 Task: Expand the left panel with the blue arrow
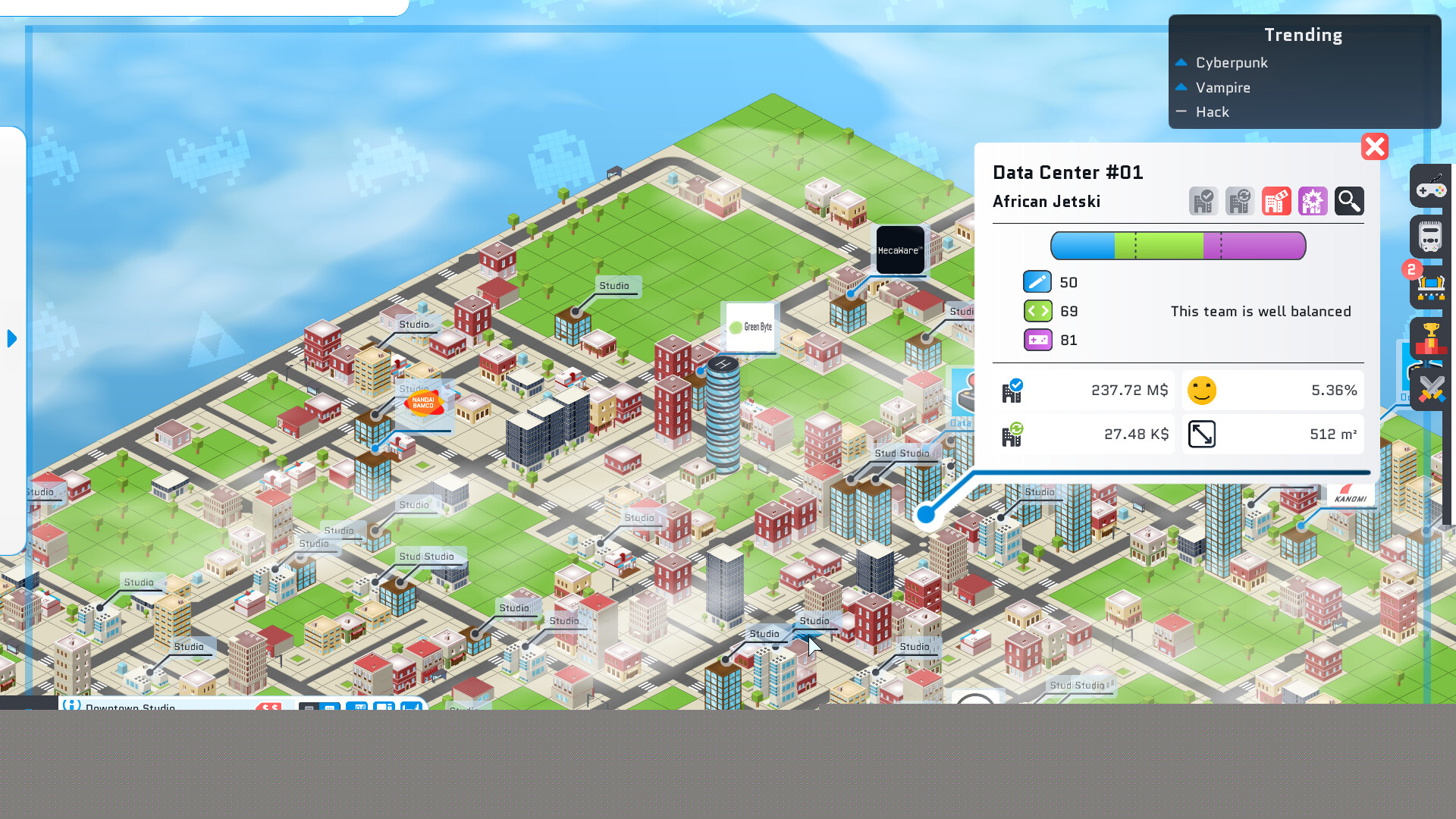11,339
